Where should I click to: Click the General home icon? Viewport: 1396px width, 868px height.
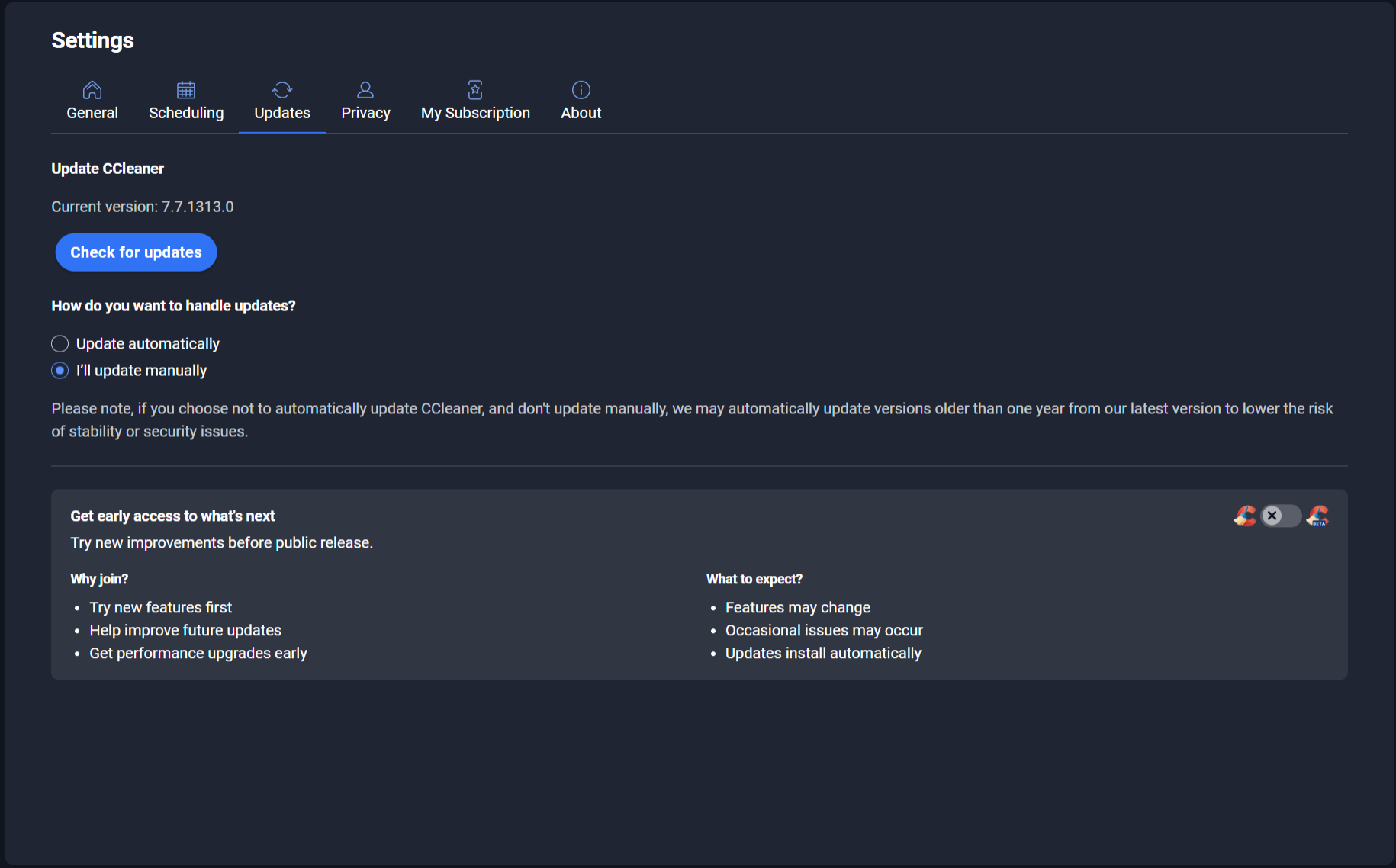(x=92, y=90)
